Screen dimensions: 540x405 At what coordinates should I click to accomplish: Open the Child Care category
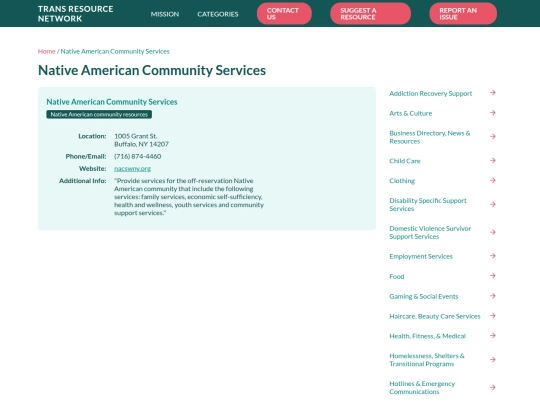point(405,161)
